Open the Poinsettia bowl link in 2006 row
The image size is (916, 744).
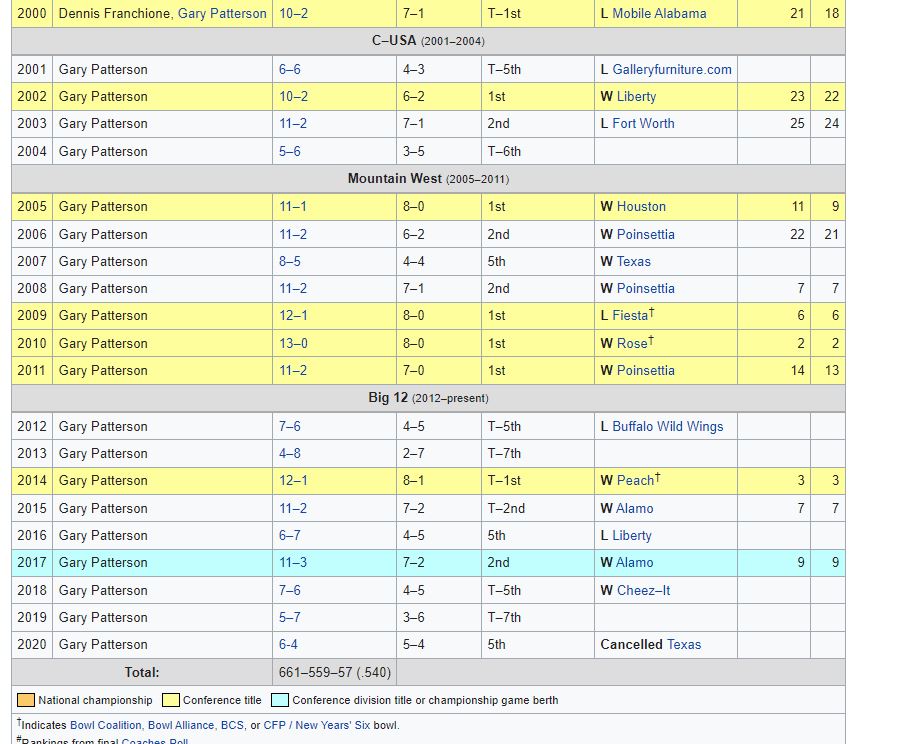coord(646,234)
